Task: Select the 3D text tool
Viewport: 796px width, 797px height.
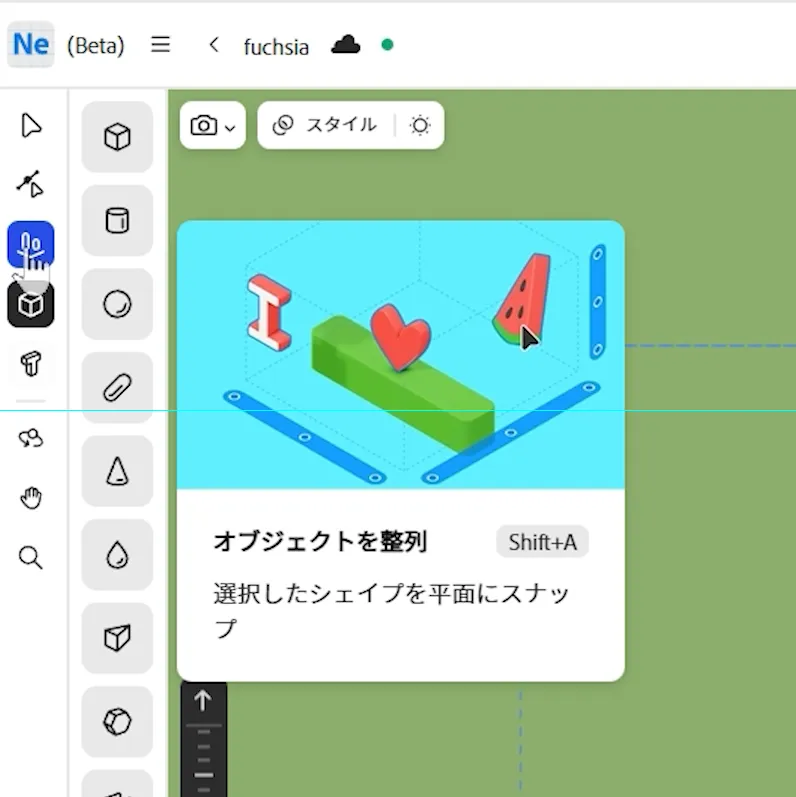Action: click(x=31, y=363)
